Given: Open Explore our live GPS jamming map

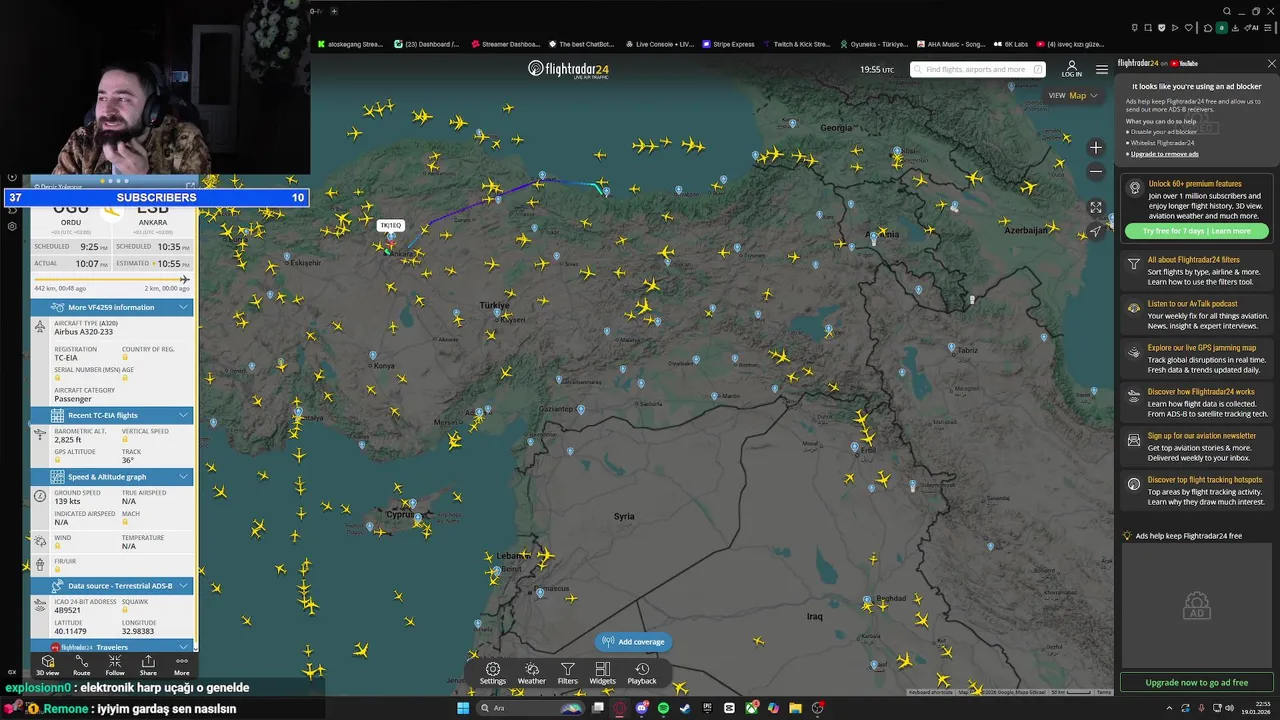Looking at the screenshot, I should click(1201, 348).
